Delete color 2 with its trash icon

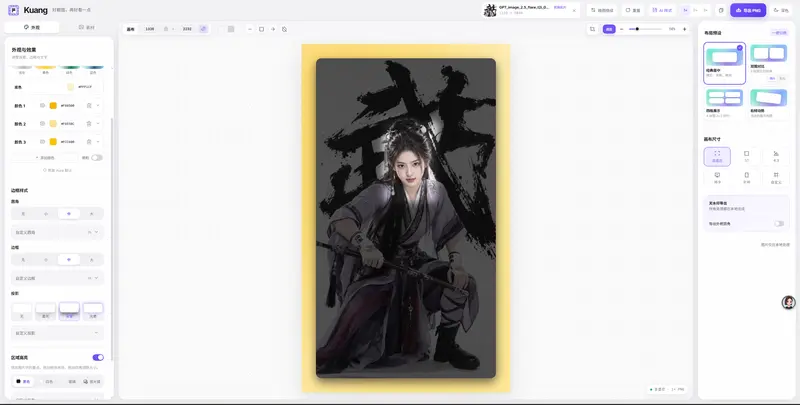click(89, 123)
